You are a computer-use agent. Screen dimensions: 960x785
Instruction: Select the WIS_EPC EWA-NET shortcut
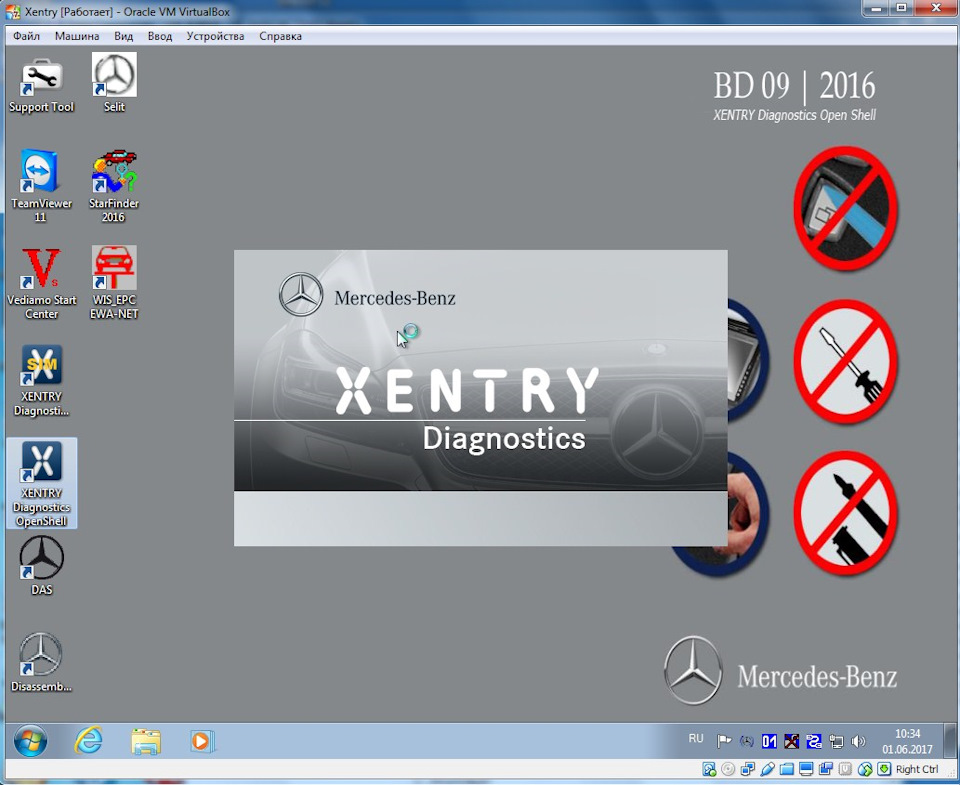[x=114, y=283]
